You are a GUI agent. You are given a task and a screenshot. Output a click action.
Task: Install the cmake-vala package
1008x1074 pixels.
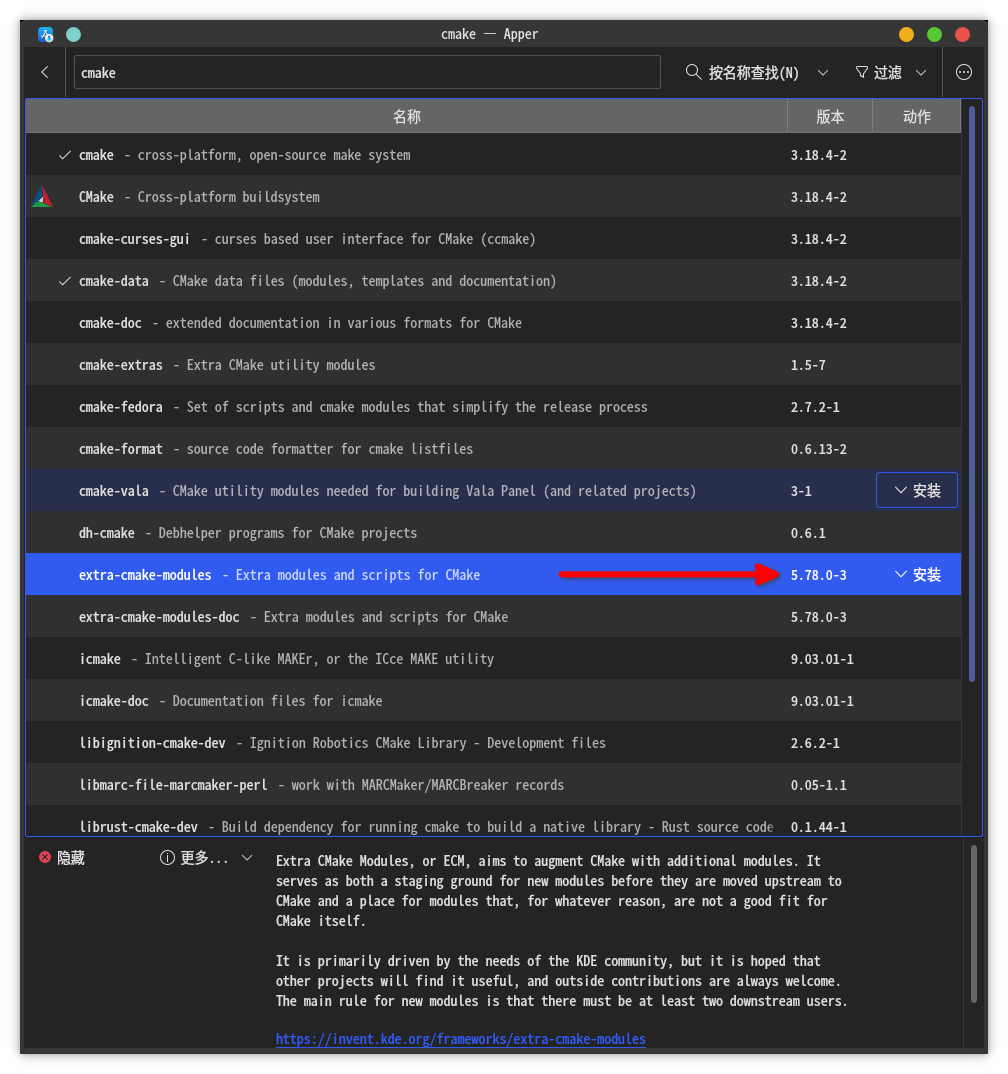click(x=917, y=490)
